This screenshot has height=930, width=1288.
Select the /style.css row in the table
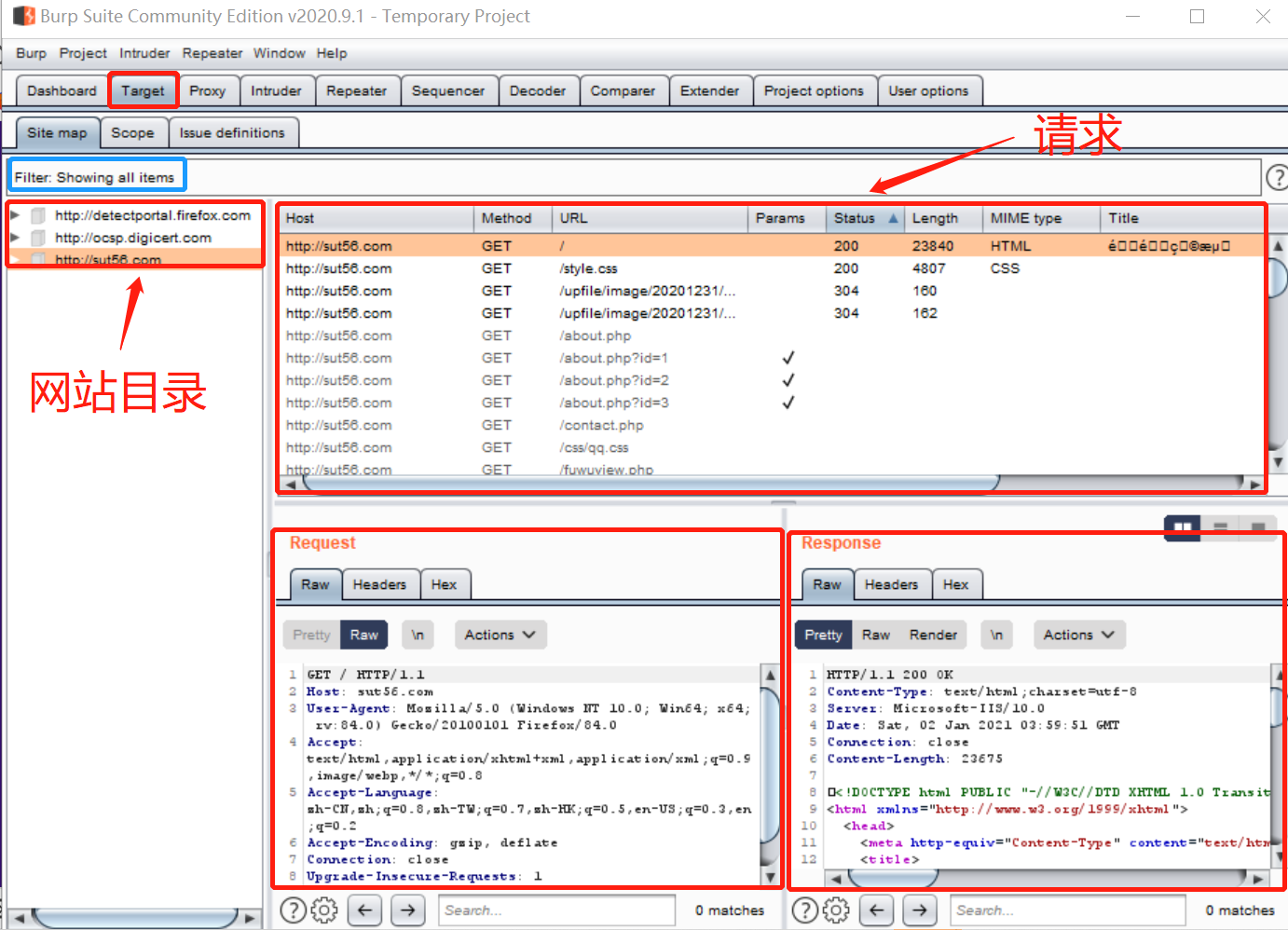[x=774, y=268]
